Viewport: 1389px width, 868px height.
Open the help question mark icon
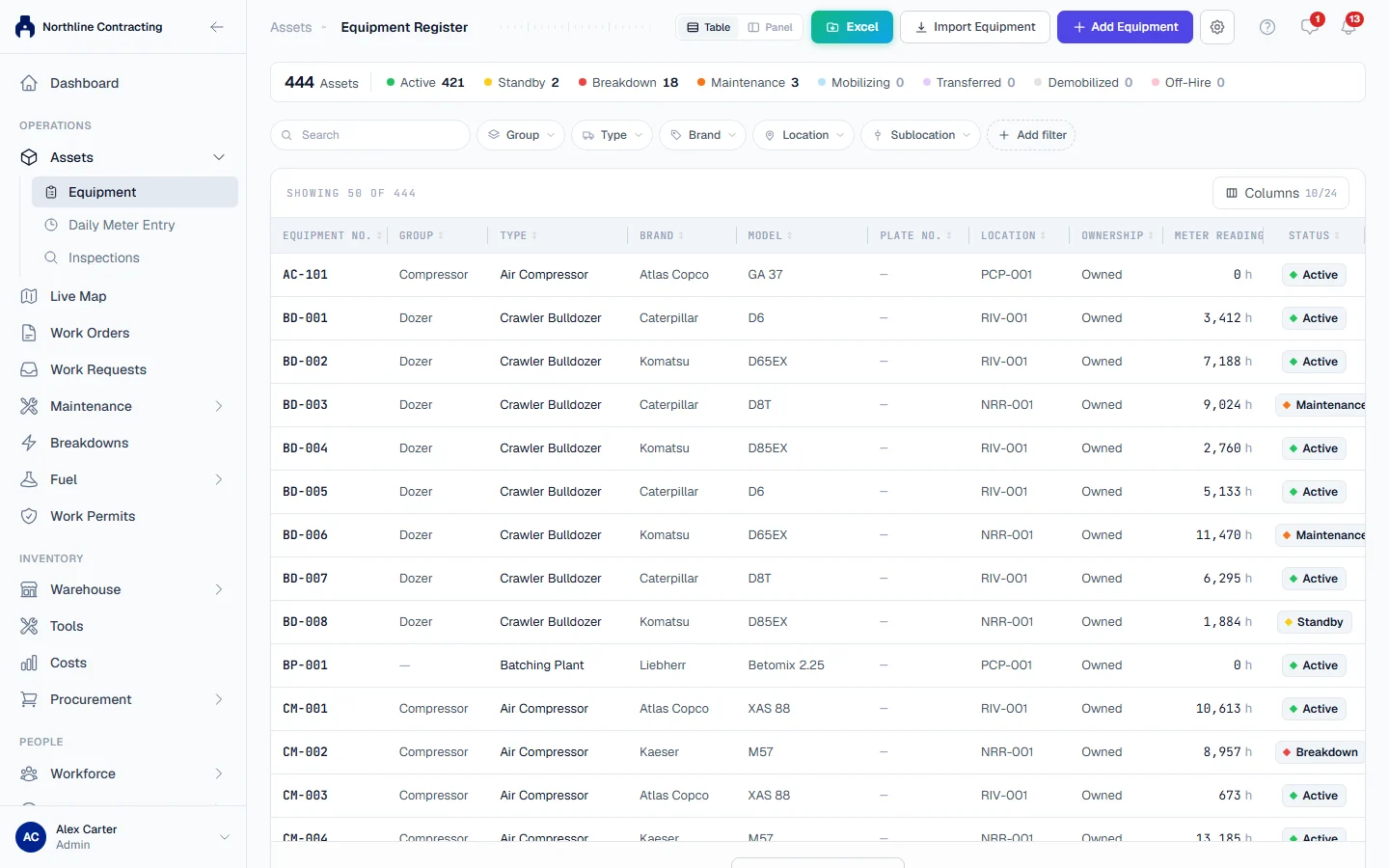point(1267,27)
